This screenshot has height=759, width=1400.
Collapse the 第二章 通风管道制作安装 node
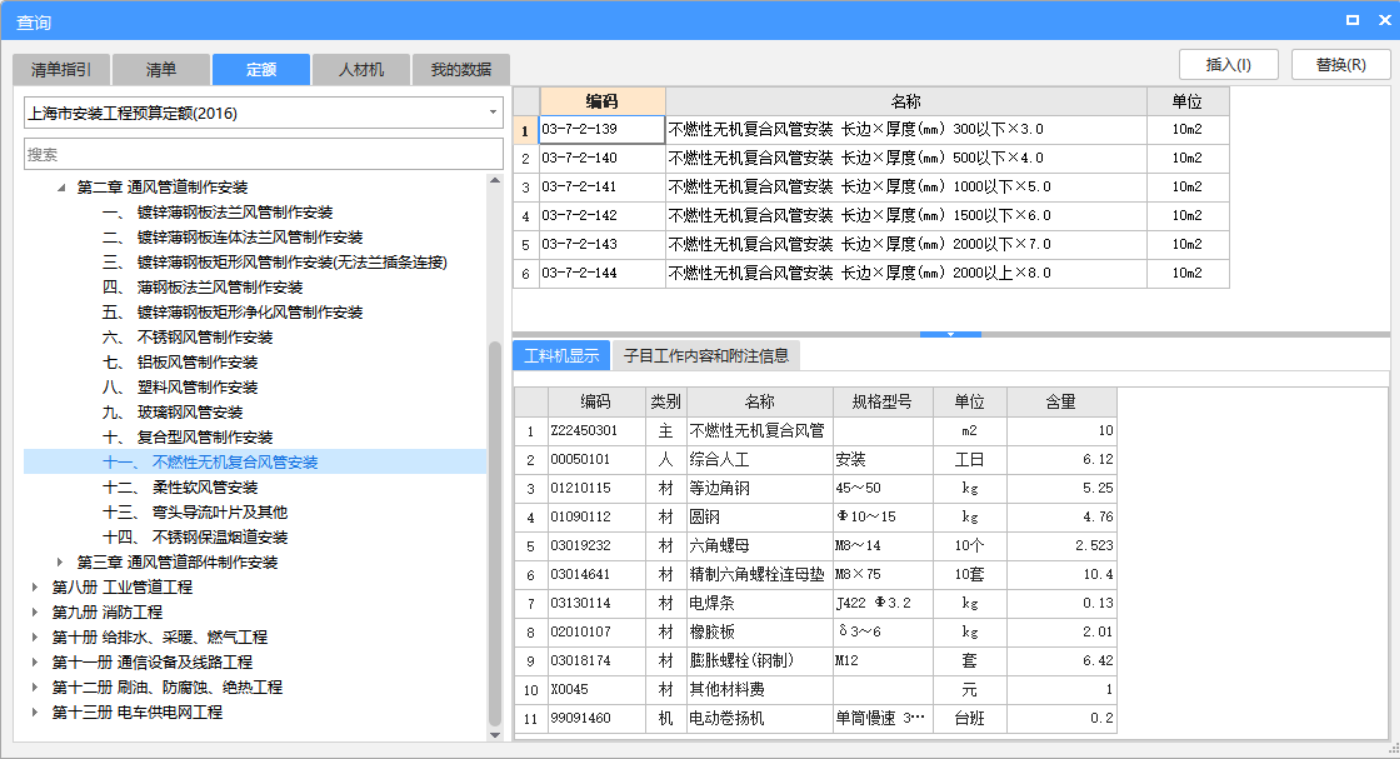(x=61, y=187)
